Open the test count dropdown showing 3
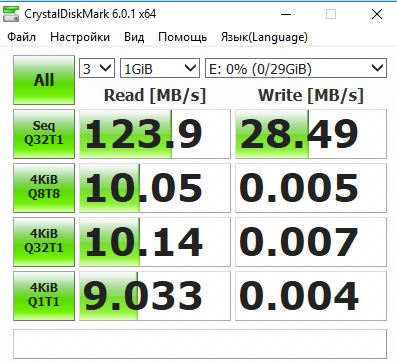The image size is (397, 362). pos(97,68)
